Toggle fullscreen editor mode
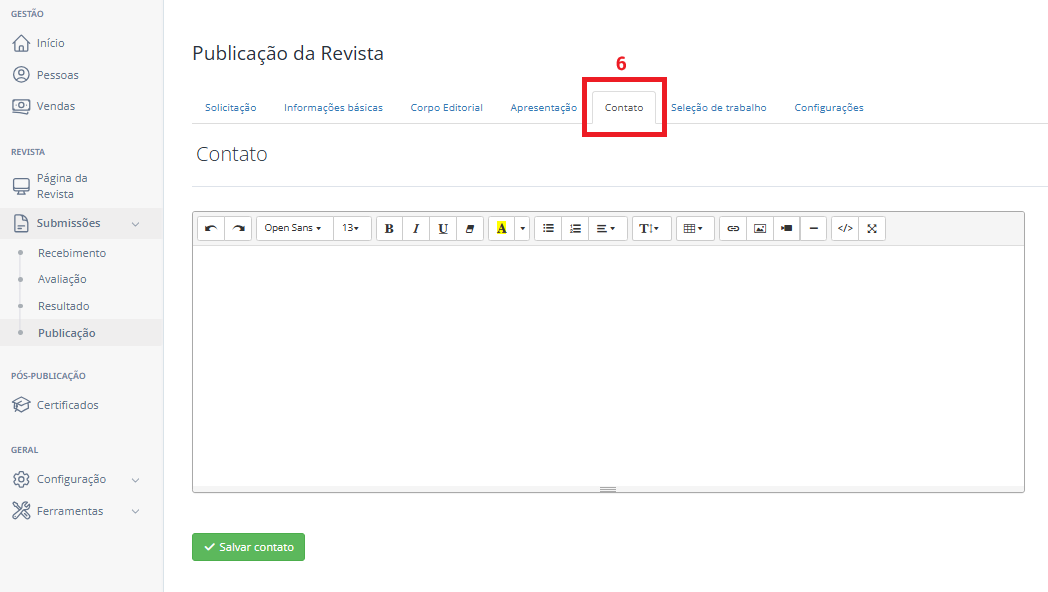 pos(872,229)
